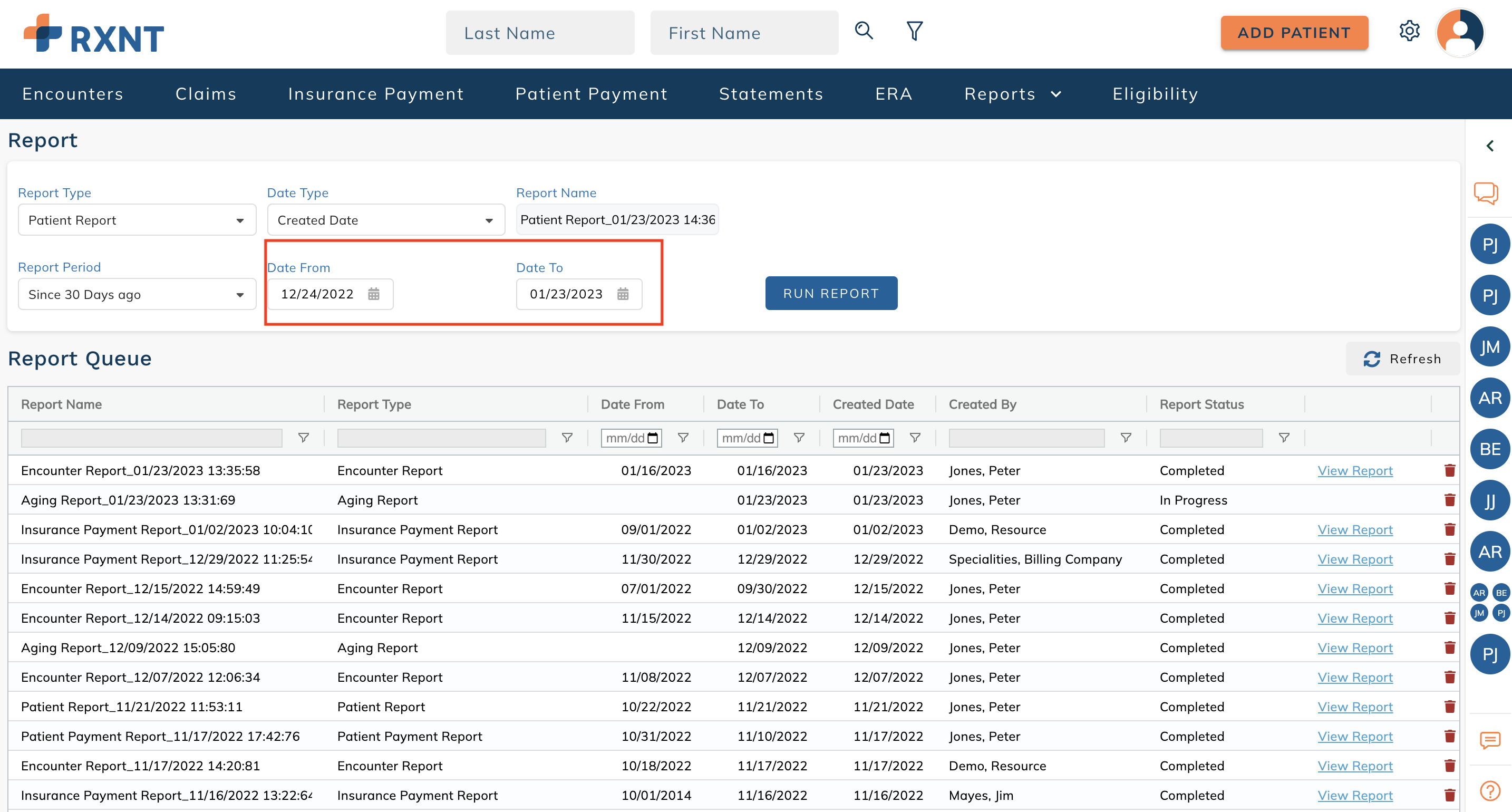
Task: Open Eligibility in navigation
Action: pos(1155,94)
